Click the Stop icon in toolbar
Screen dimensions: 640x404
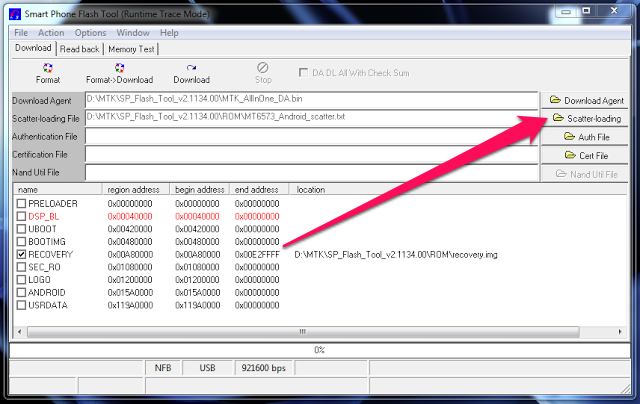[x=263, y=73]
